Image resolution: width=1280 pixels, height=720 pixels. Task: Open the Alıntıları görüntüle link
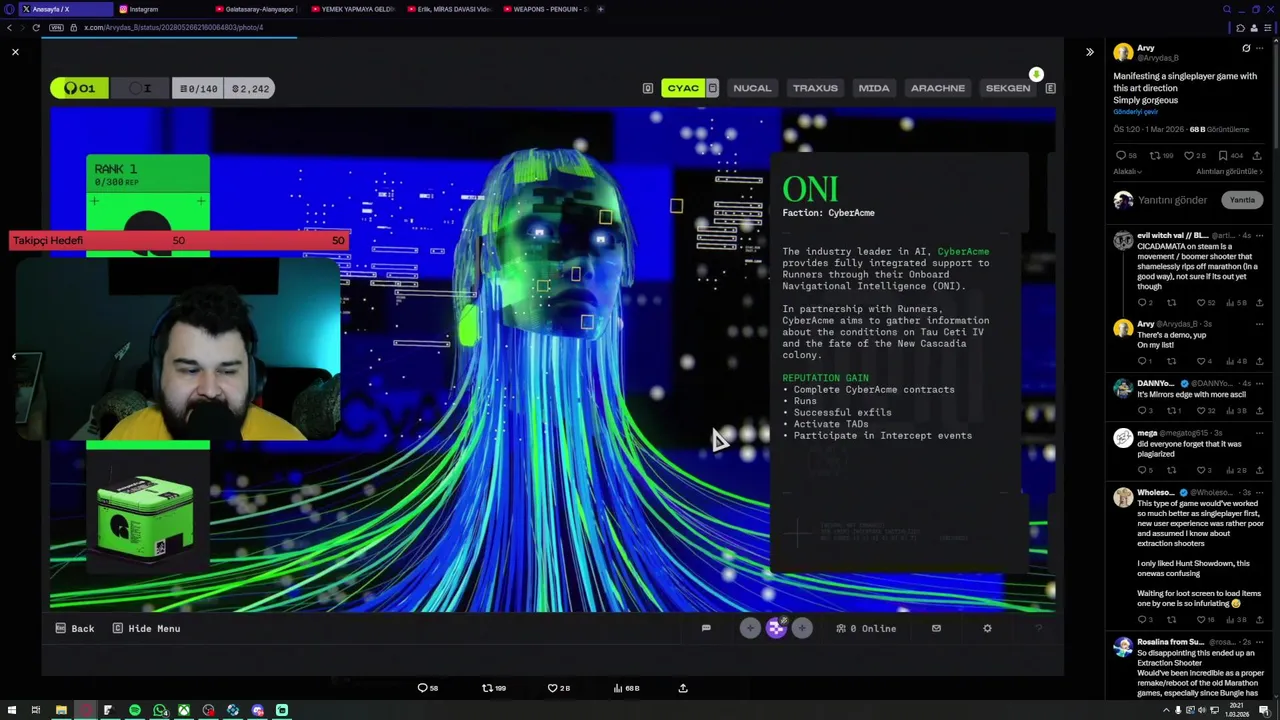tap(1229, 172)
